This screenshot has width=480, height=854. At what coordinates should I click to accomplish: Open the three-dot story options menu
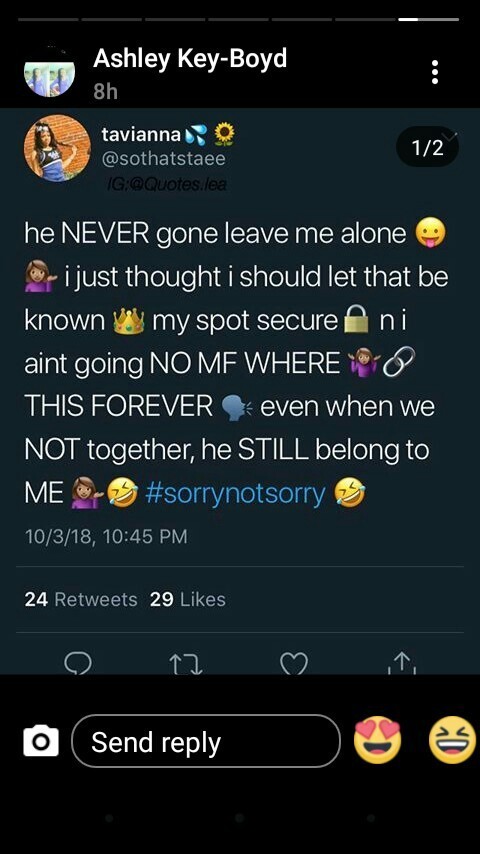[434, 72]
